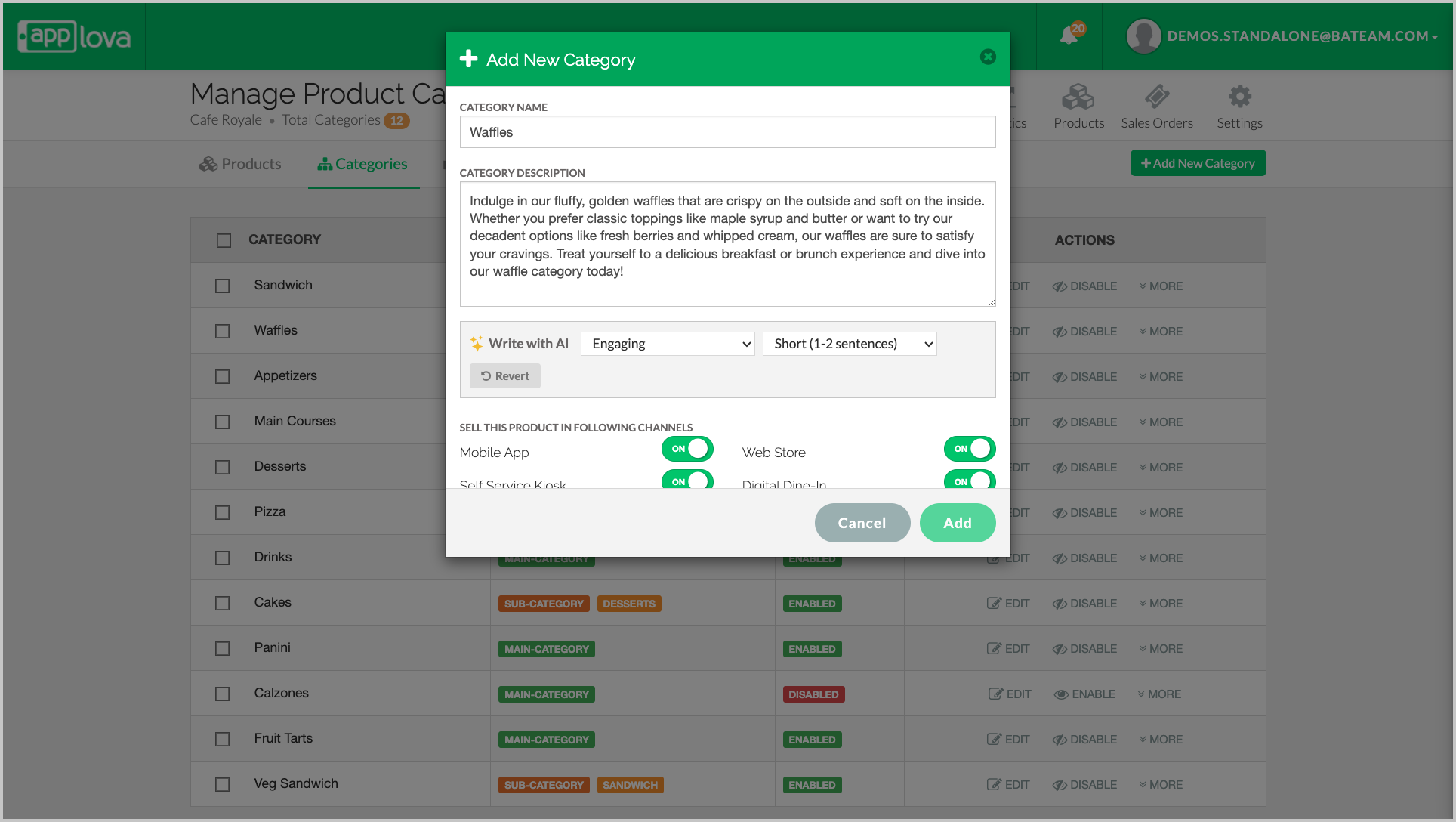This screenshot has width=1456, height=822.
Task: Toggle the Mobile App channel switch
Action: coord(687,449)
